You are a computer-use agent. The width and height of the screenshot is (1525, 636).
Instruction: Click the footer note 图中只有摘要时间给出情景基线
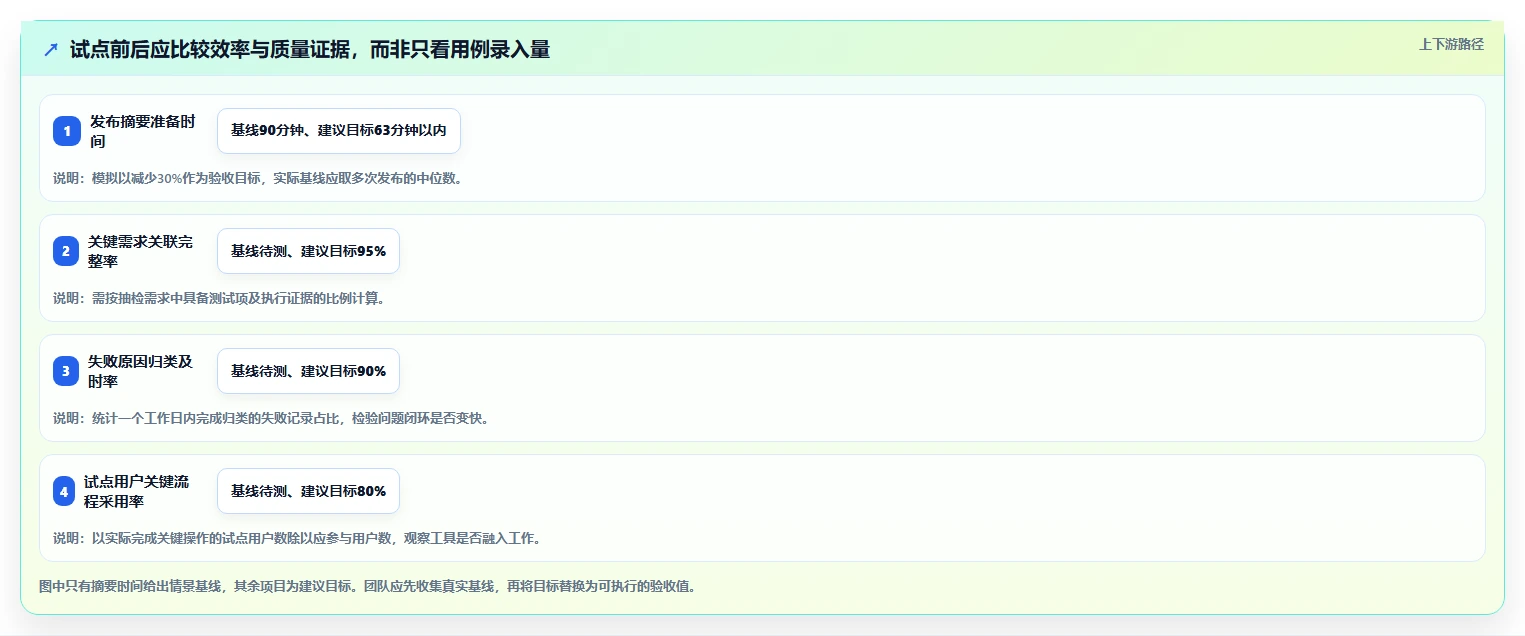[367, 586]
